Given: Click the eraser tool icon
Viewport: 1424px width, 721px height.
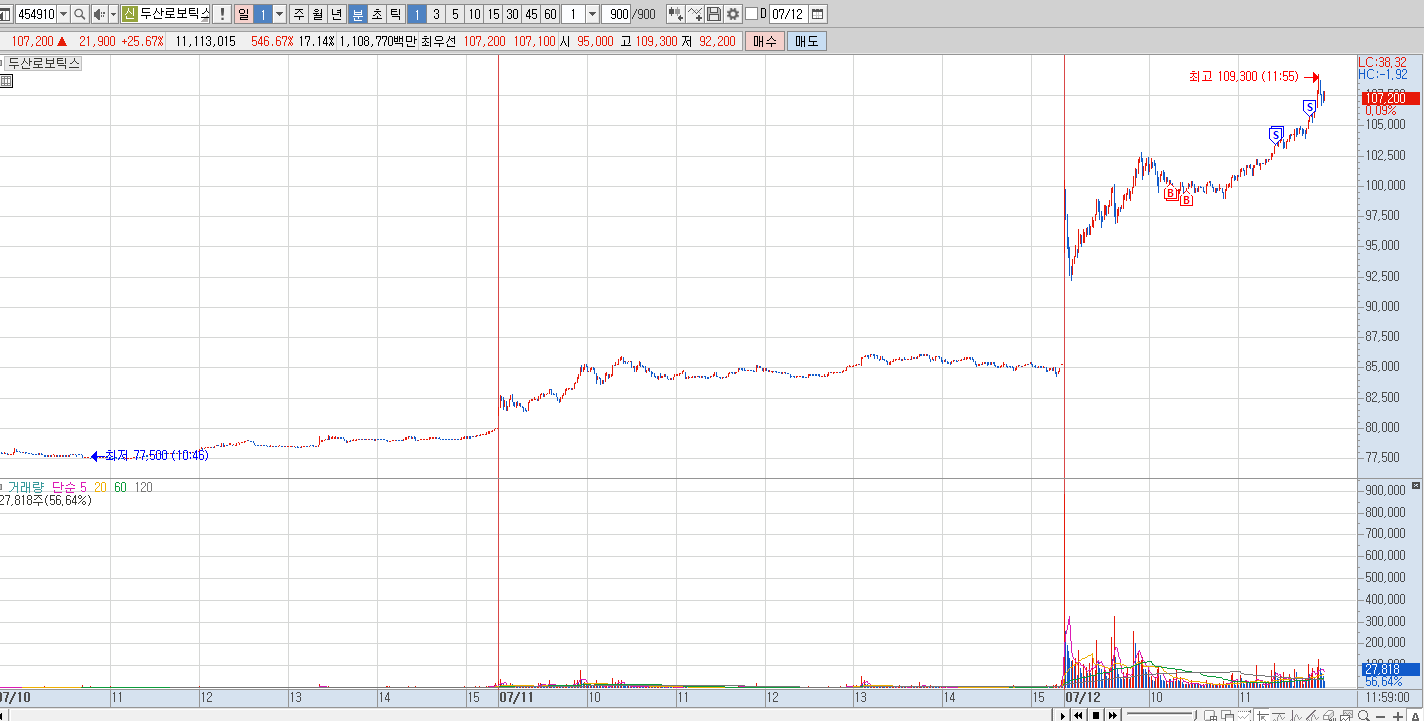Looking at the screenshot, I should coord(1328,715).
